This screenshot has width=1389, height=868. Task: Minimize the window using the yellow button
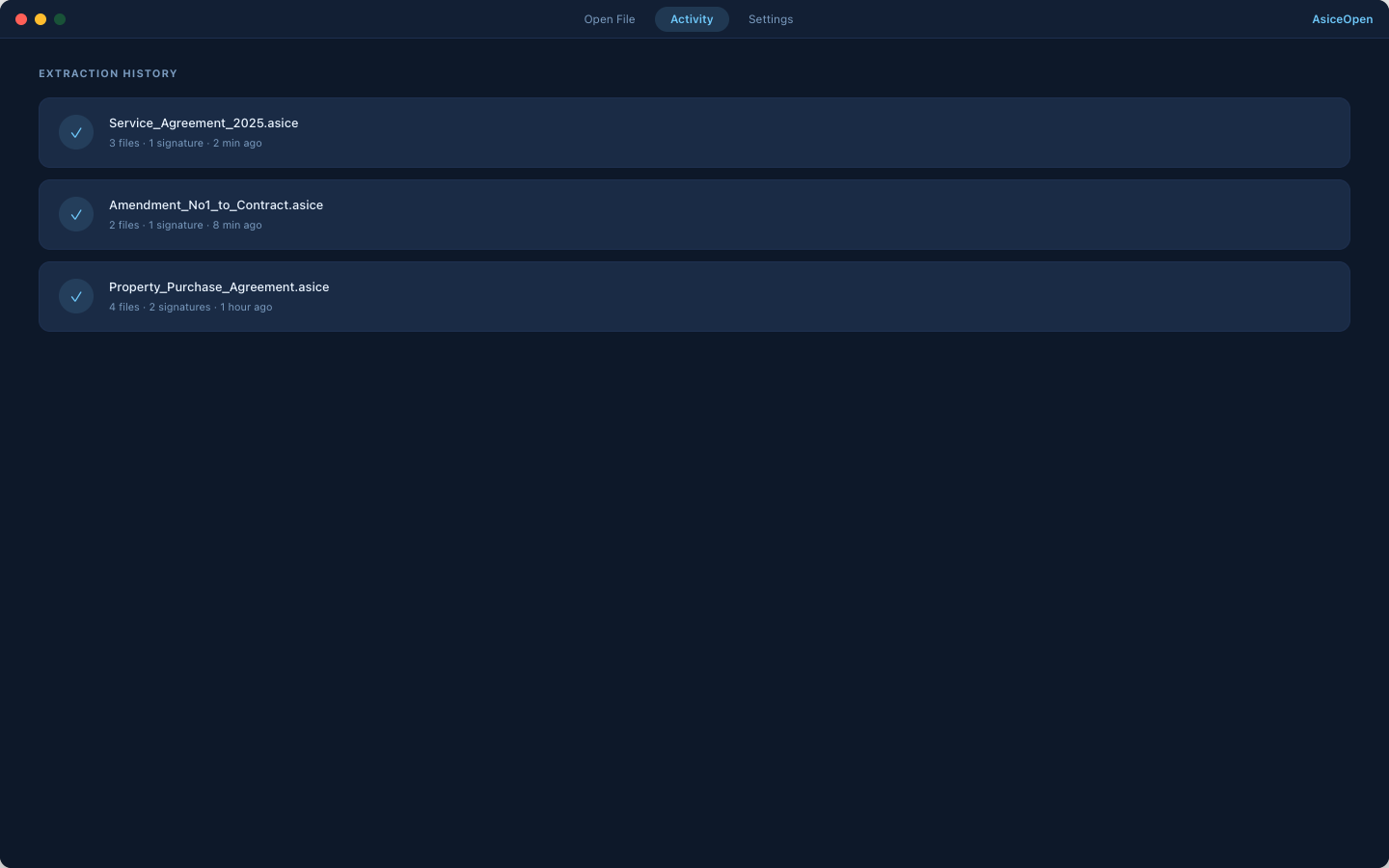click(41, 19)
